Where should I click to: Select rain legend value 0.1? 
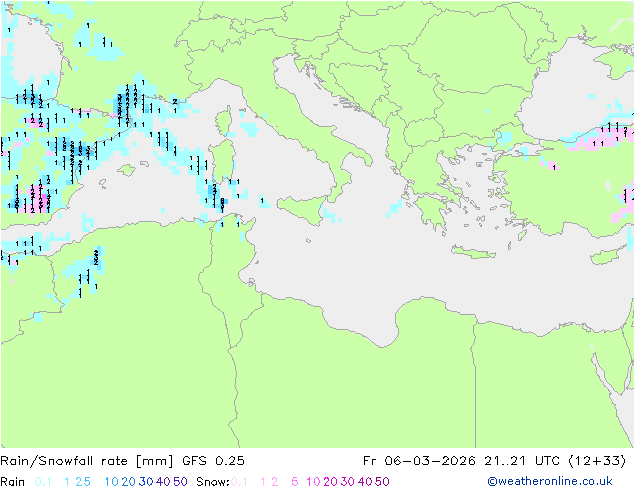[43, 482]
